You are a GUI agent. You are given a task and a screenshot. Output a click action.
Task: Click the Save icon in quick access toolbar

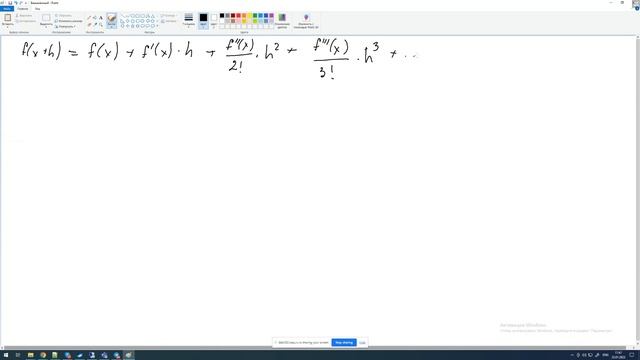point(10,3)
